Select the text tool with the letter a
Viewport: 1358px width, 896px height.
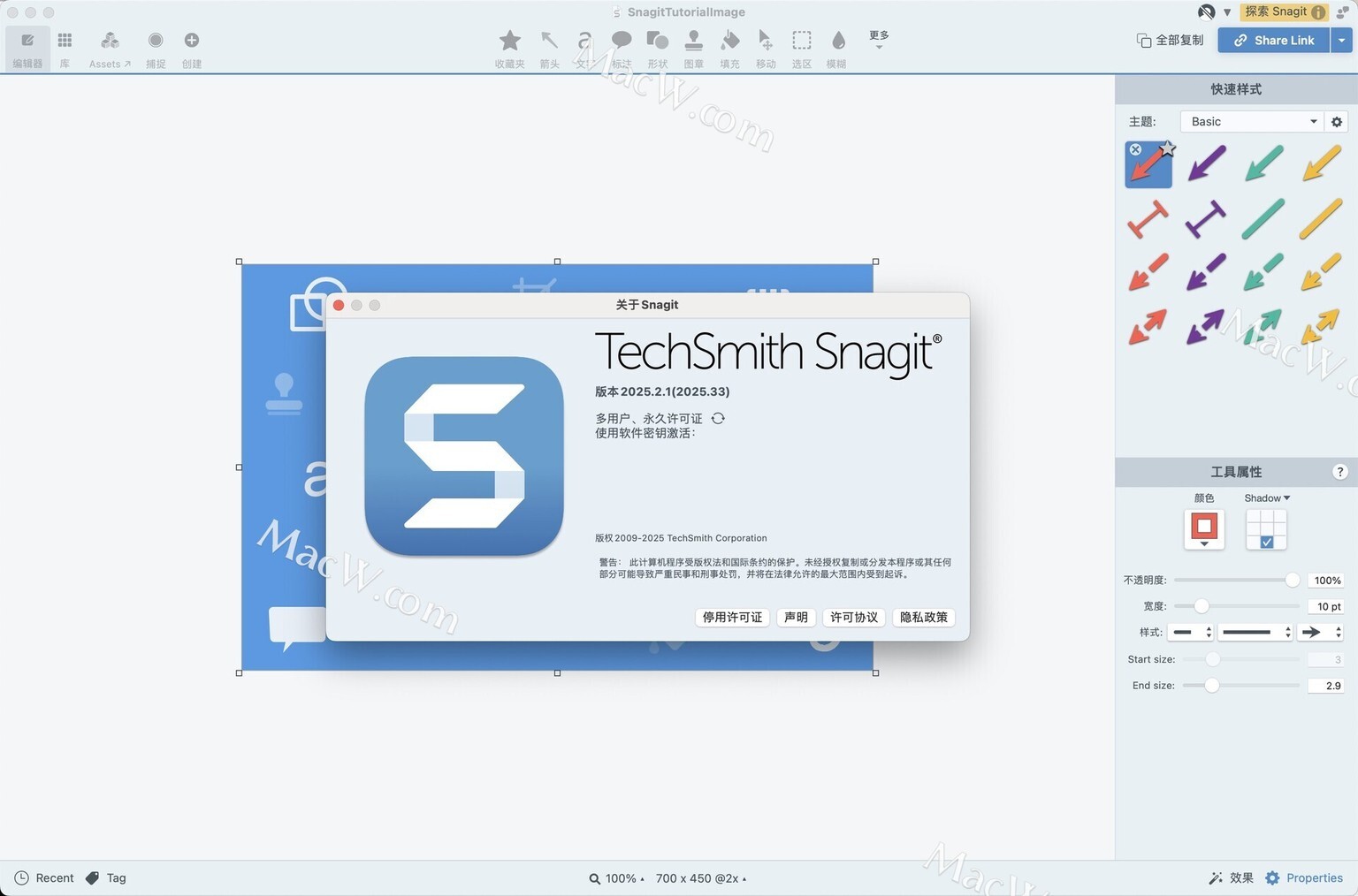pyautogui.click(x=584, y=48)
